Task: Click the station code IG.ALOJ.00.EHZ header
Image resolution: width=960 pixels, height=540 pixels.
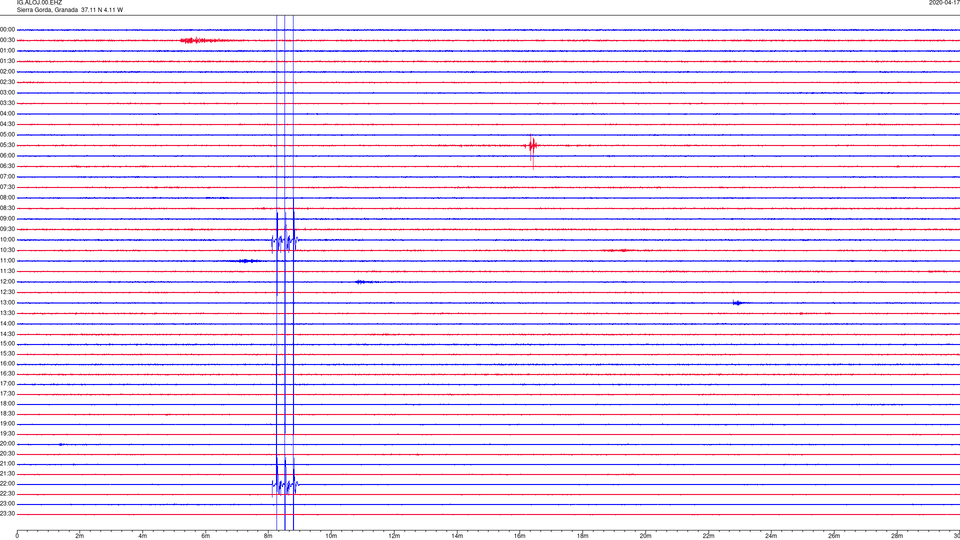Action: coord(39,3)
